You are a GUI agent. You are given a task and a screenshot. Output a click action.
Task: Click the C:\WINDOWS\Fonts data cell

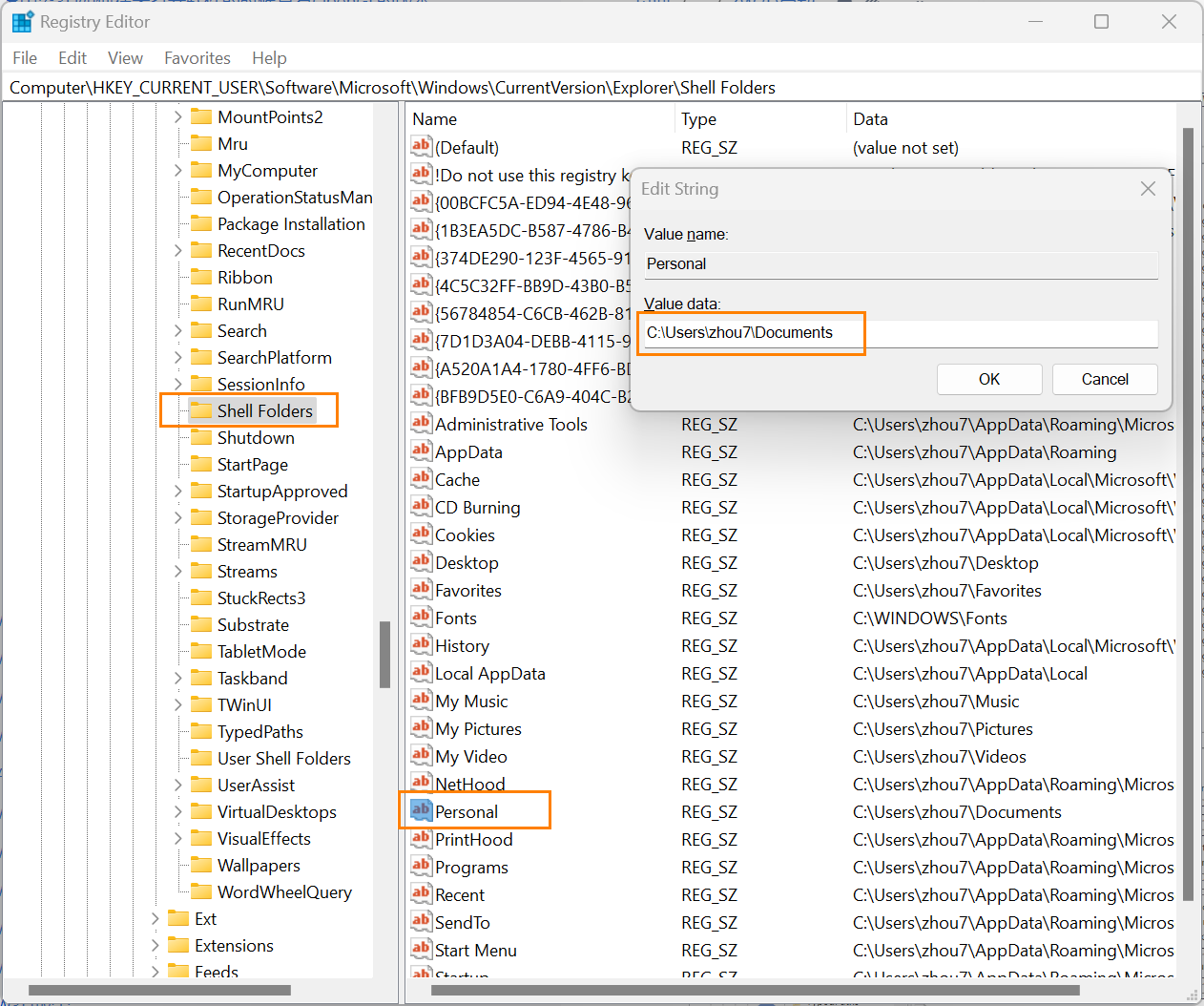[x=930, y=618]
